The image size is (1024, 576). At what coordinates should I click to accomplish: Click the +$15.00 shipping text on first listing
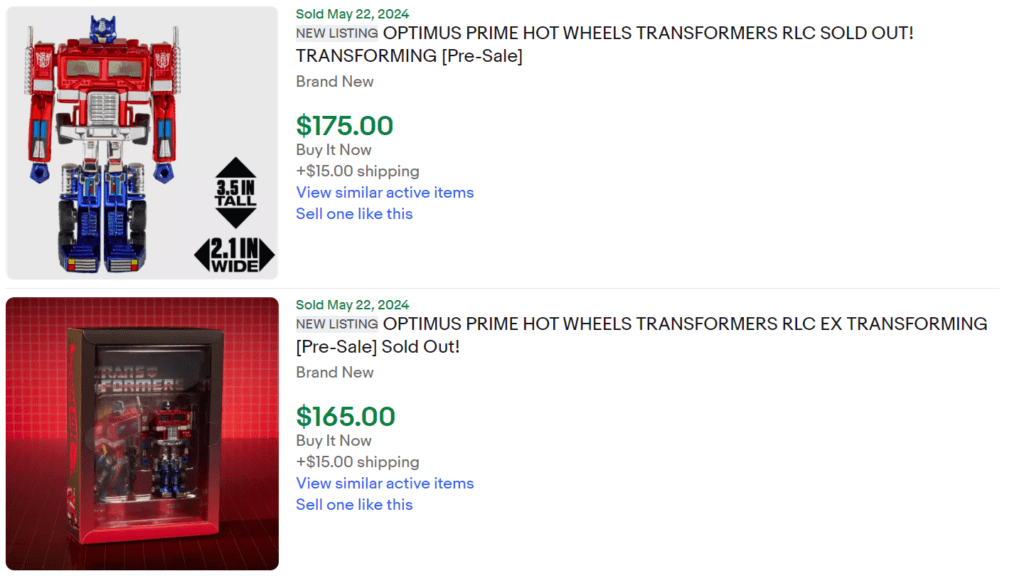tap(358, 171)
